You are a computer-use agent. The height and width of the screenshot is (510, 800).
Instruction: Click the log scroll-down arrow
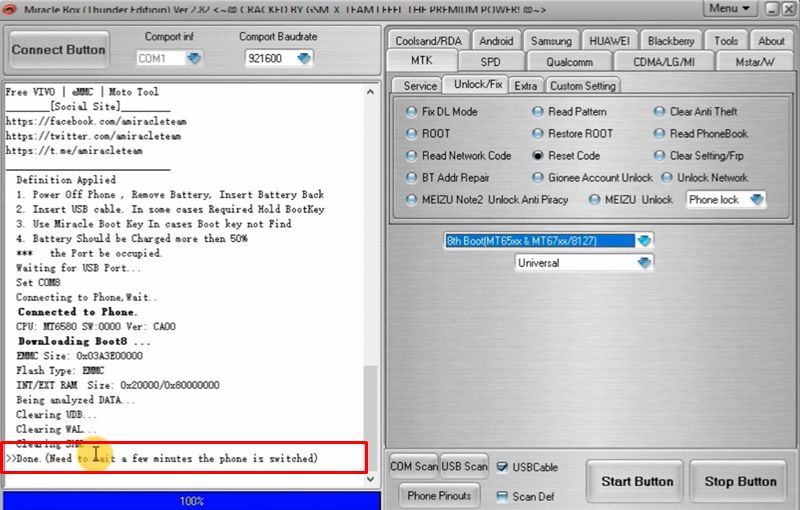coord(370,479)
